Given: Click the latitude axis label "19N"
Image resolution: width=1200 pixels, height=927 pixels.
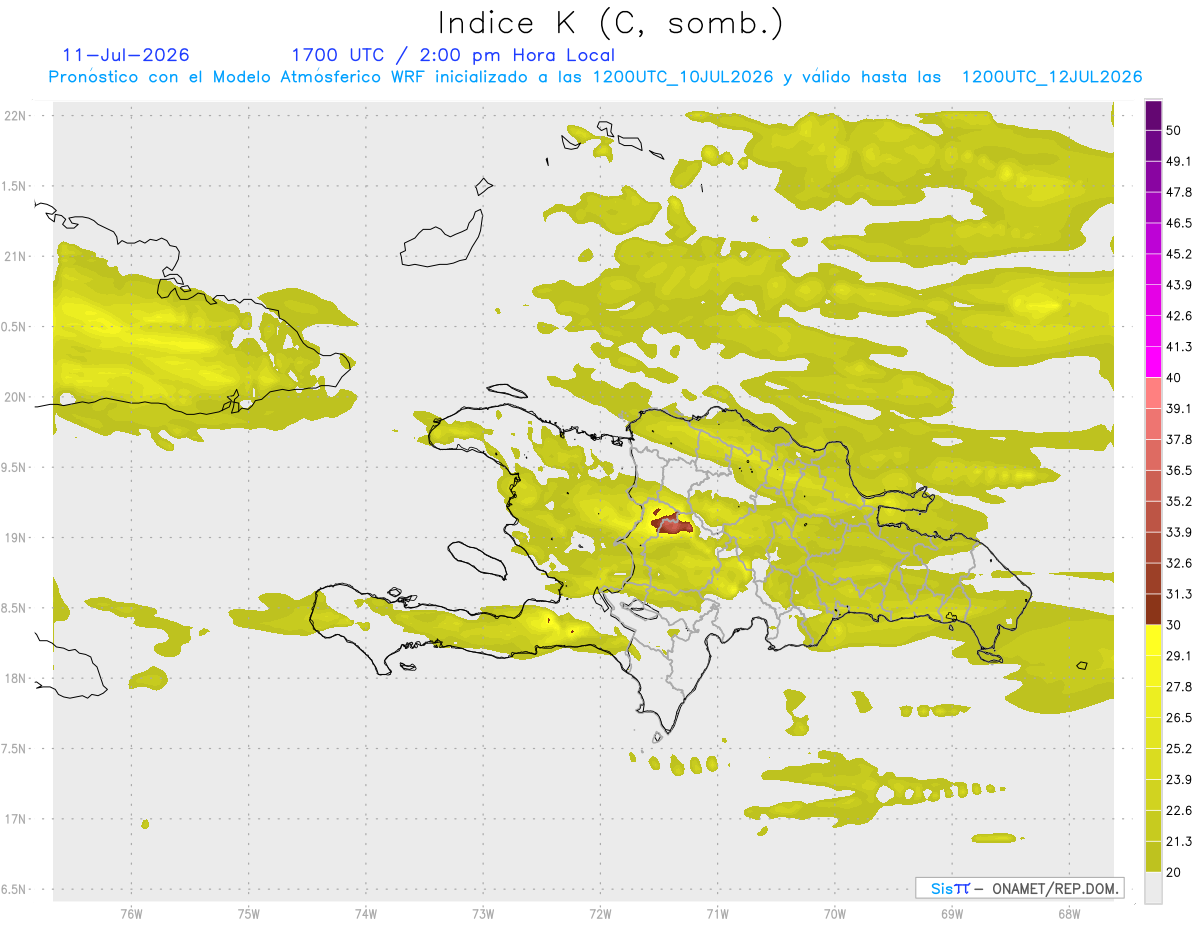Looking at the screenshot, I should coord(16,538).
